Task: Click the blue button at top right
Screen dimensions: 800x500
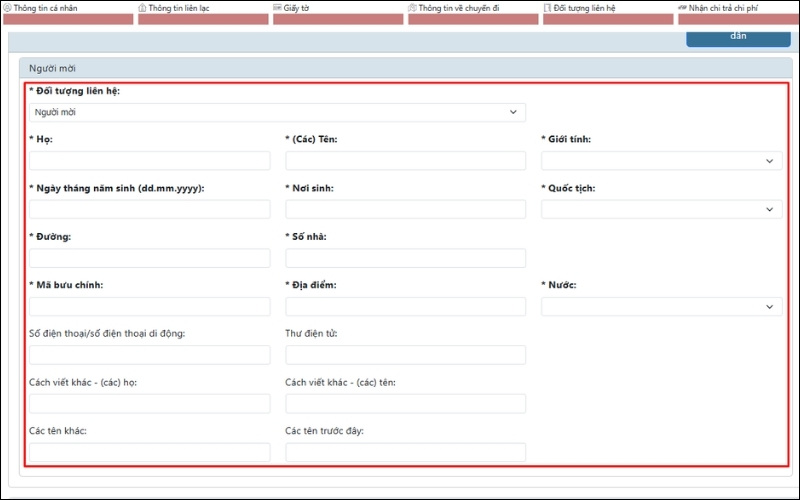Action: click(738, 38)
